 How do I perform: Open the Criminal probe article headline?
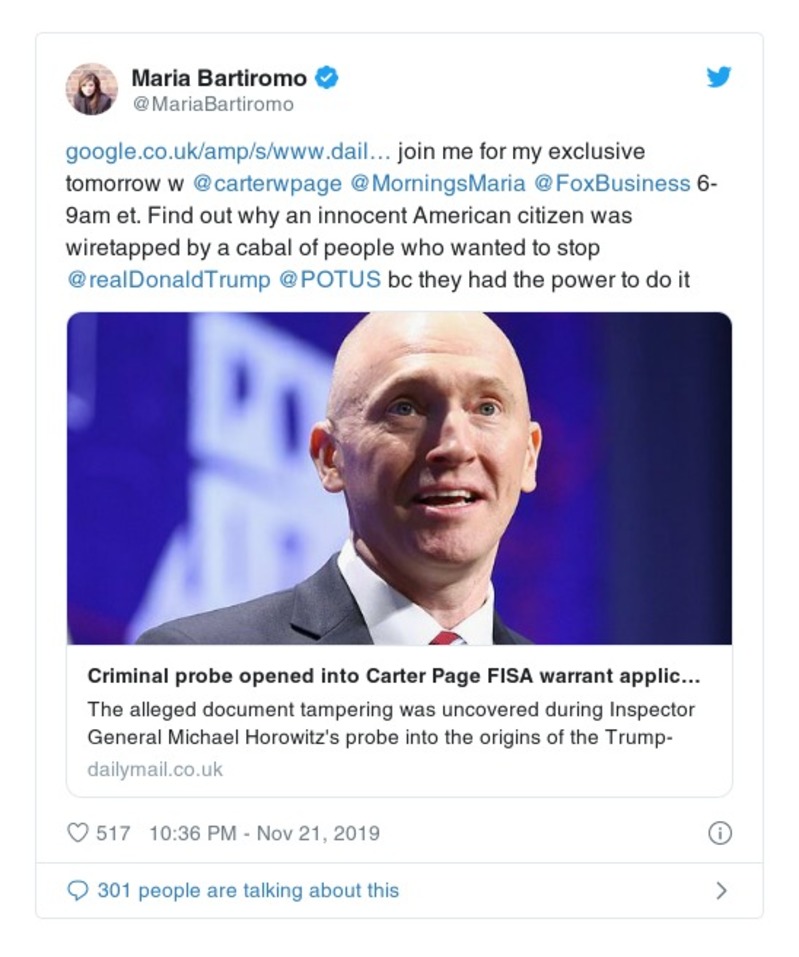tap(393, 676)
